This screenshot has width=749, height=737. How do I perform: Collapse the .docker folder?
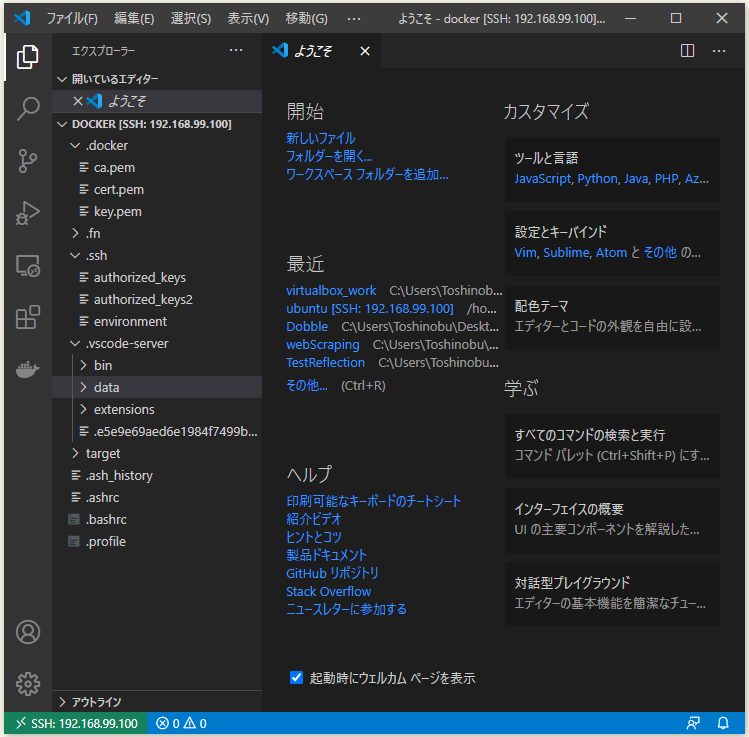click(x=75, y=145)
